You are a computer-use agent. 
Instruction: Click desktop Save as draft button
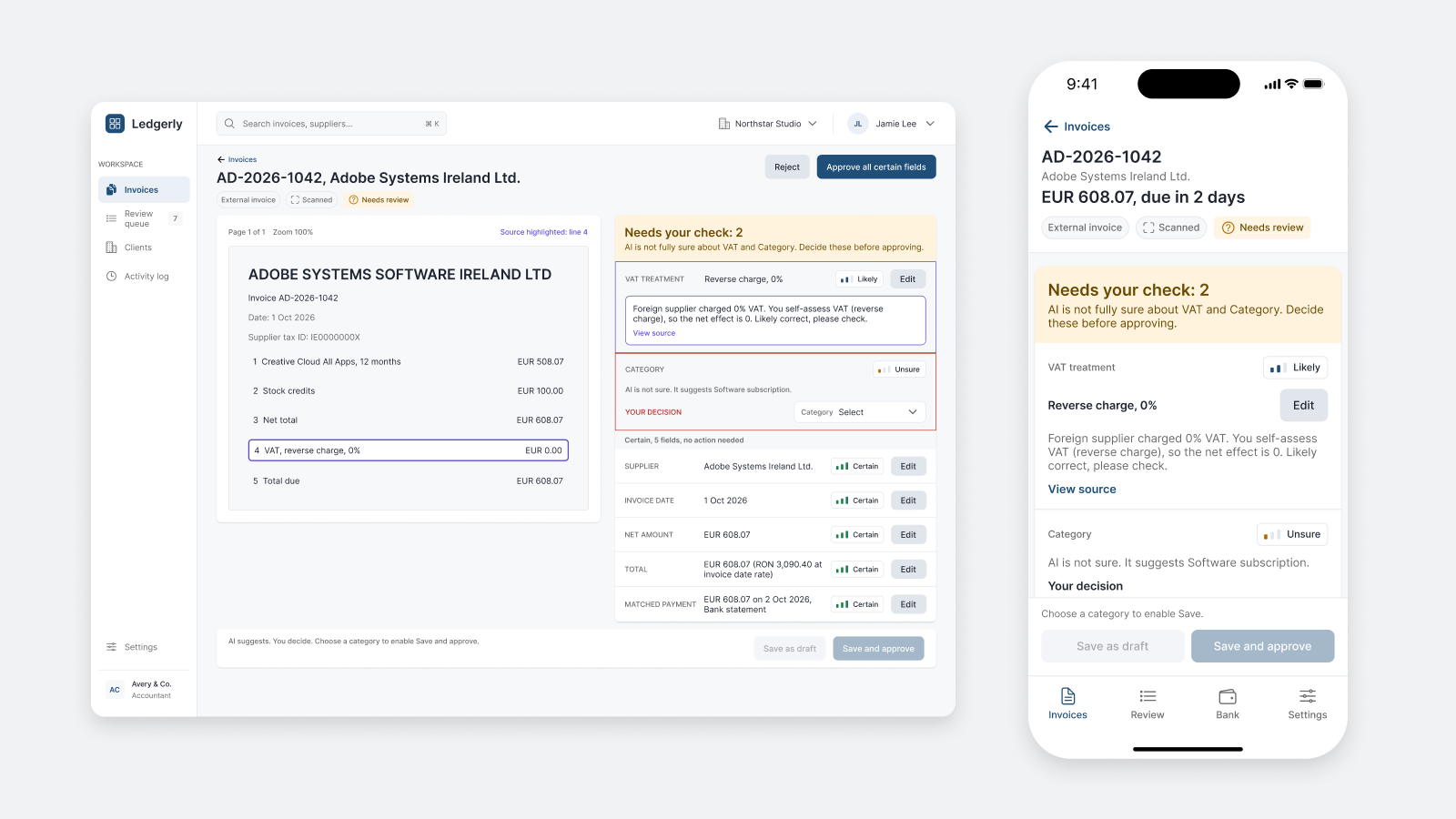(790, 649)
